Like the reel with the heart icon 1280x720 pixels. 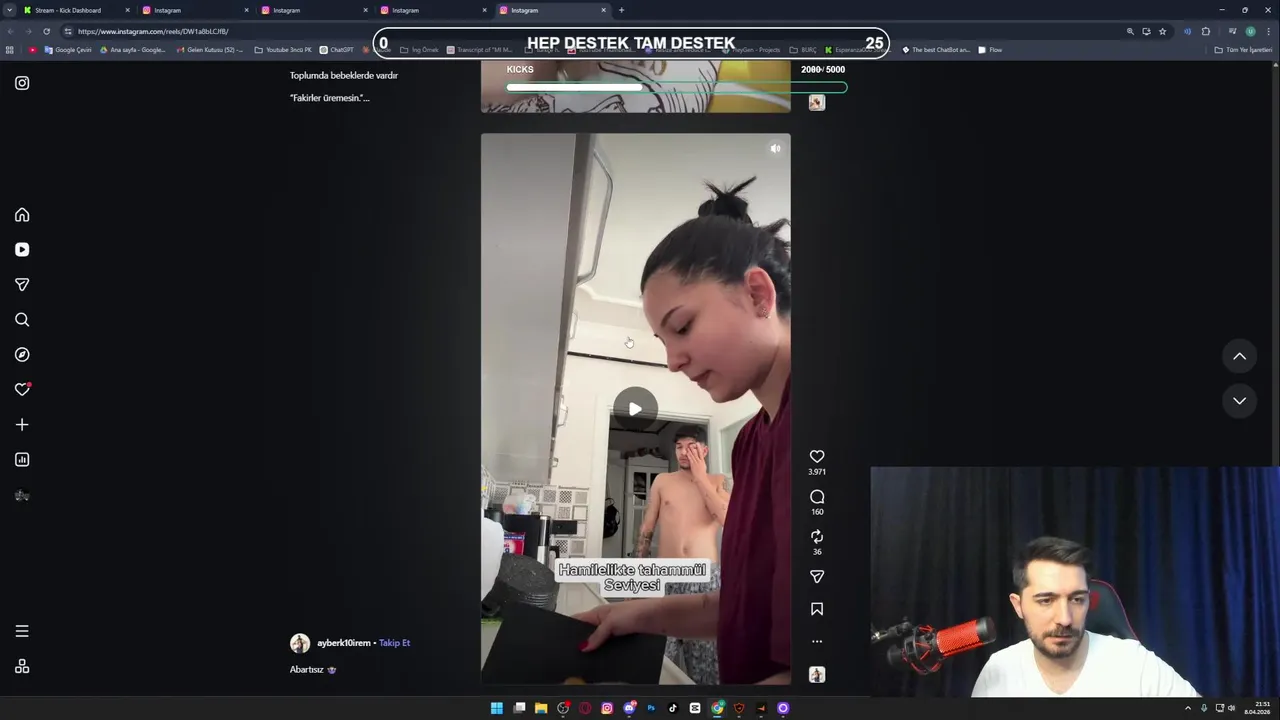point(817,456)
